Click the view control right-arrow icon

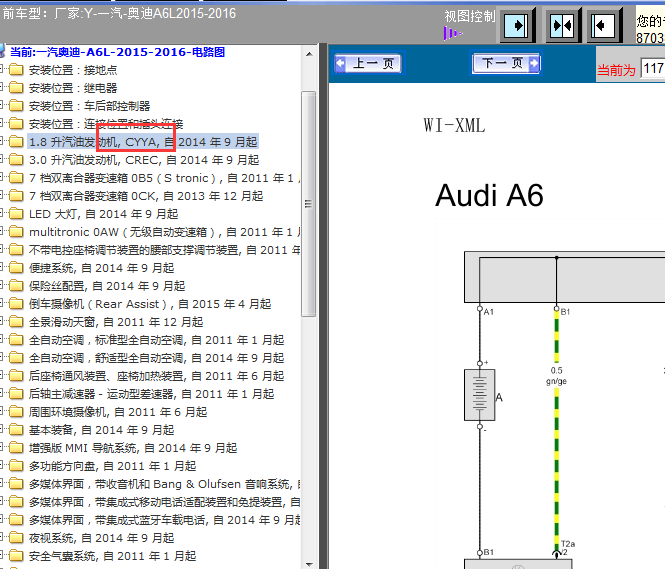tap(516, 25)
